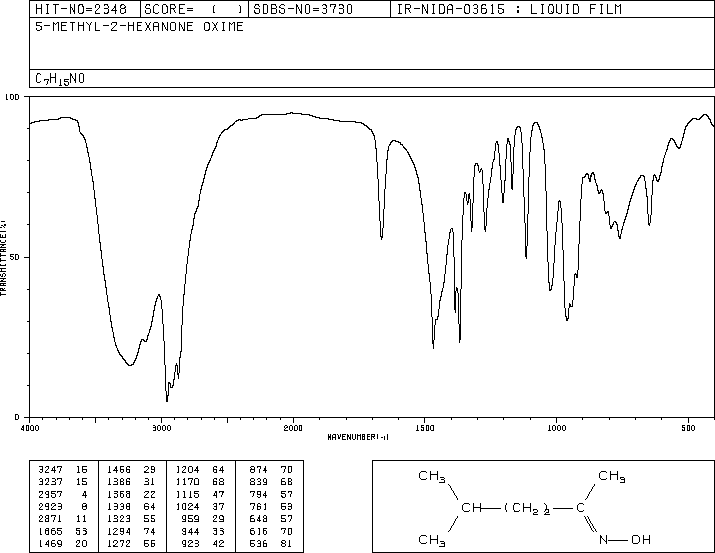Click the 2000 wavenumber axis label
The height and width of the screenshot is (553, 715).
293,428
